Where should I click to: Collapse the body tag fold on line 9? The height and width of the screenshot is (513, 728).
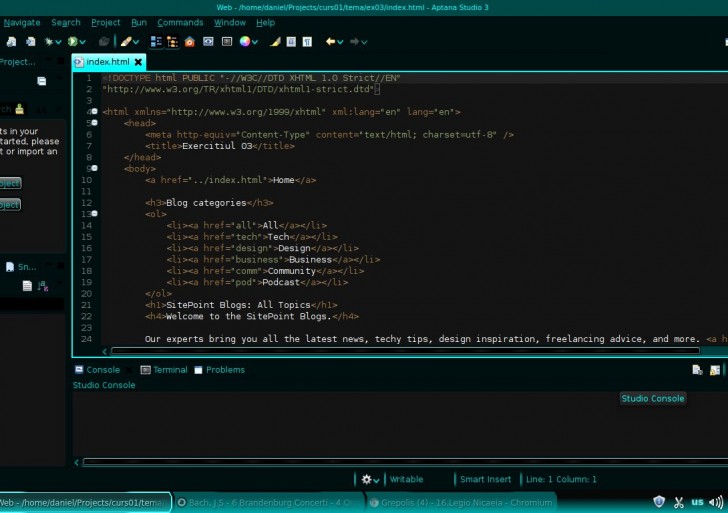tap(94, 168)
